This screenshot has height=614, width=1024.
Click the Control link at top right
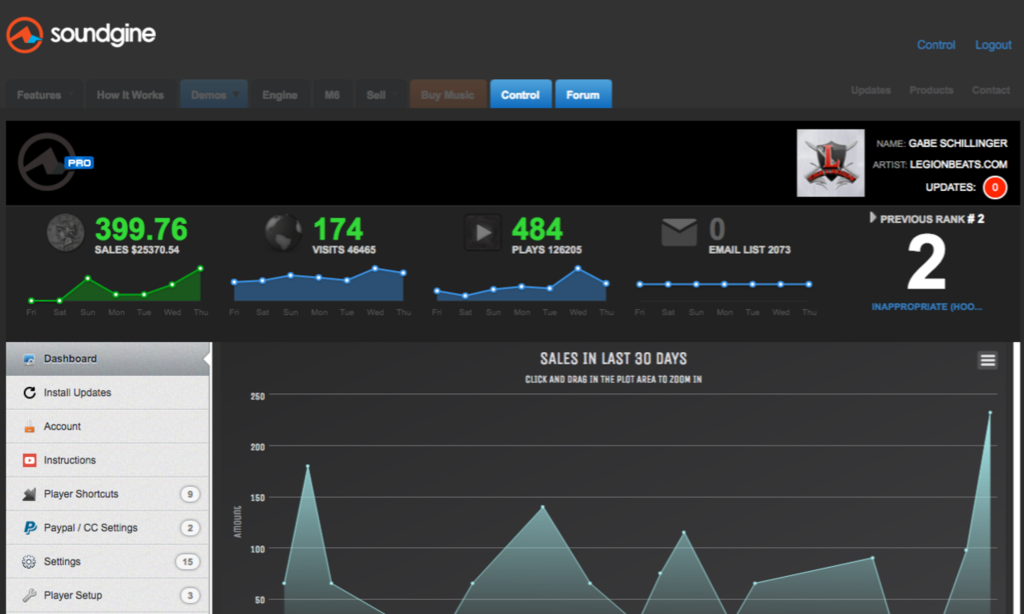coord(936,44)
